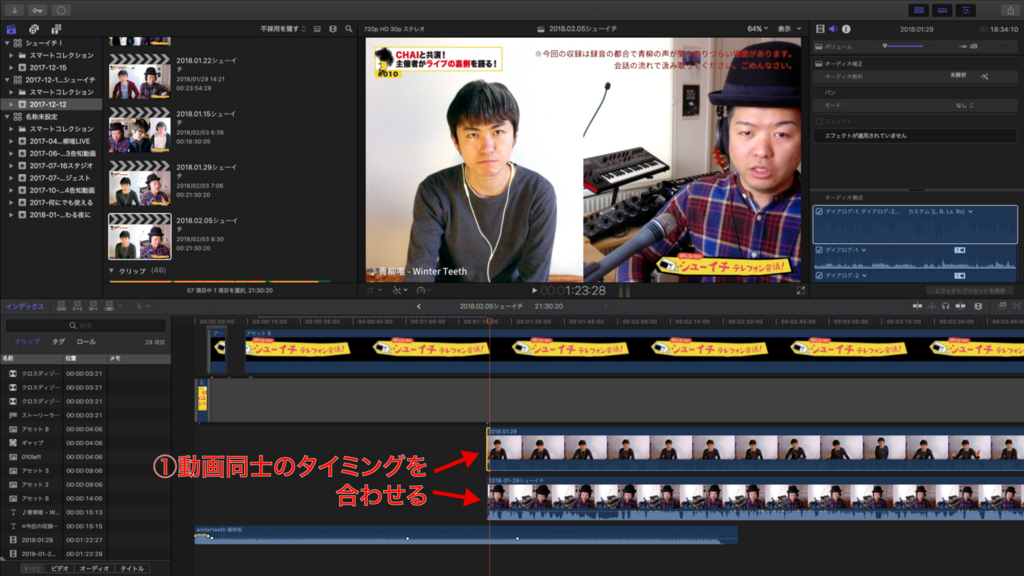Select the ビデオ filter tab
Image resolution: width=1024 pixels, height=576 pixels.
coord(59,569)
